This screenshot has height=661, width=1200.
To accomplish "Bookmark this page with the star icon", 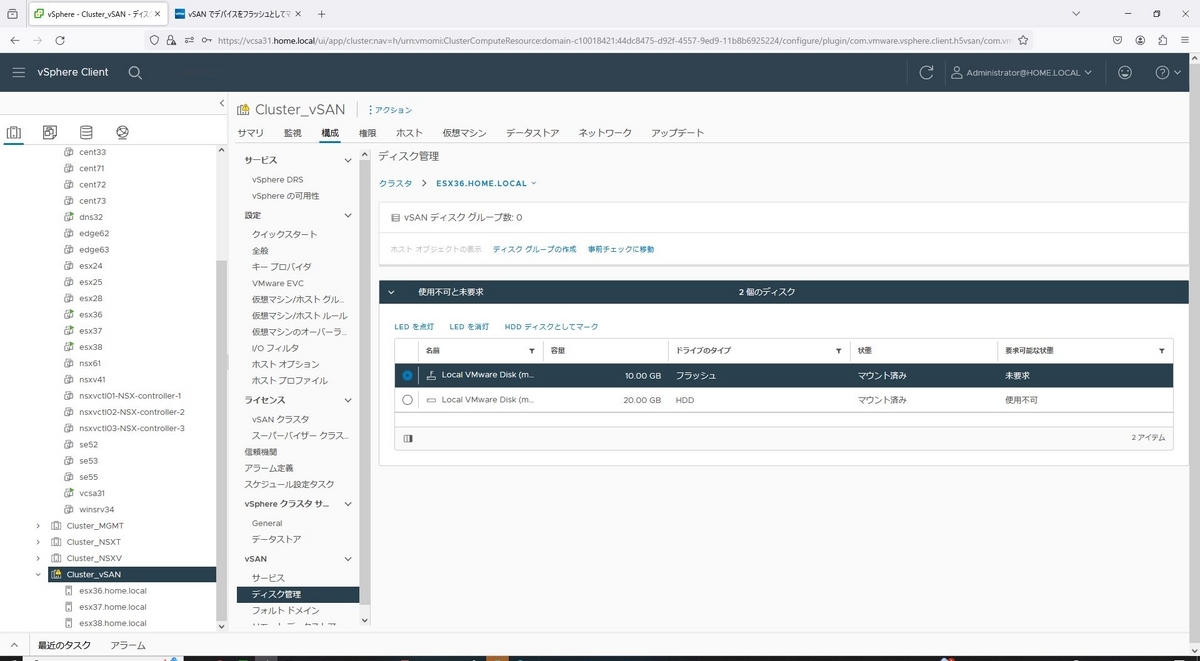I will (1023, 40).
